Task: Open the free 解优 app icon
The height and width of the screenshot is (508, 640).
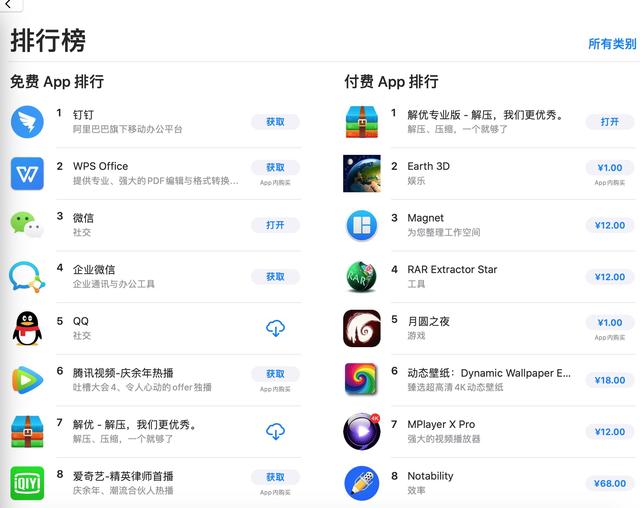Action: [27, 432]
